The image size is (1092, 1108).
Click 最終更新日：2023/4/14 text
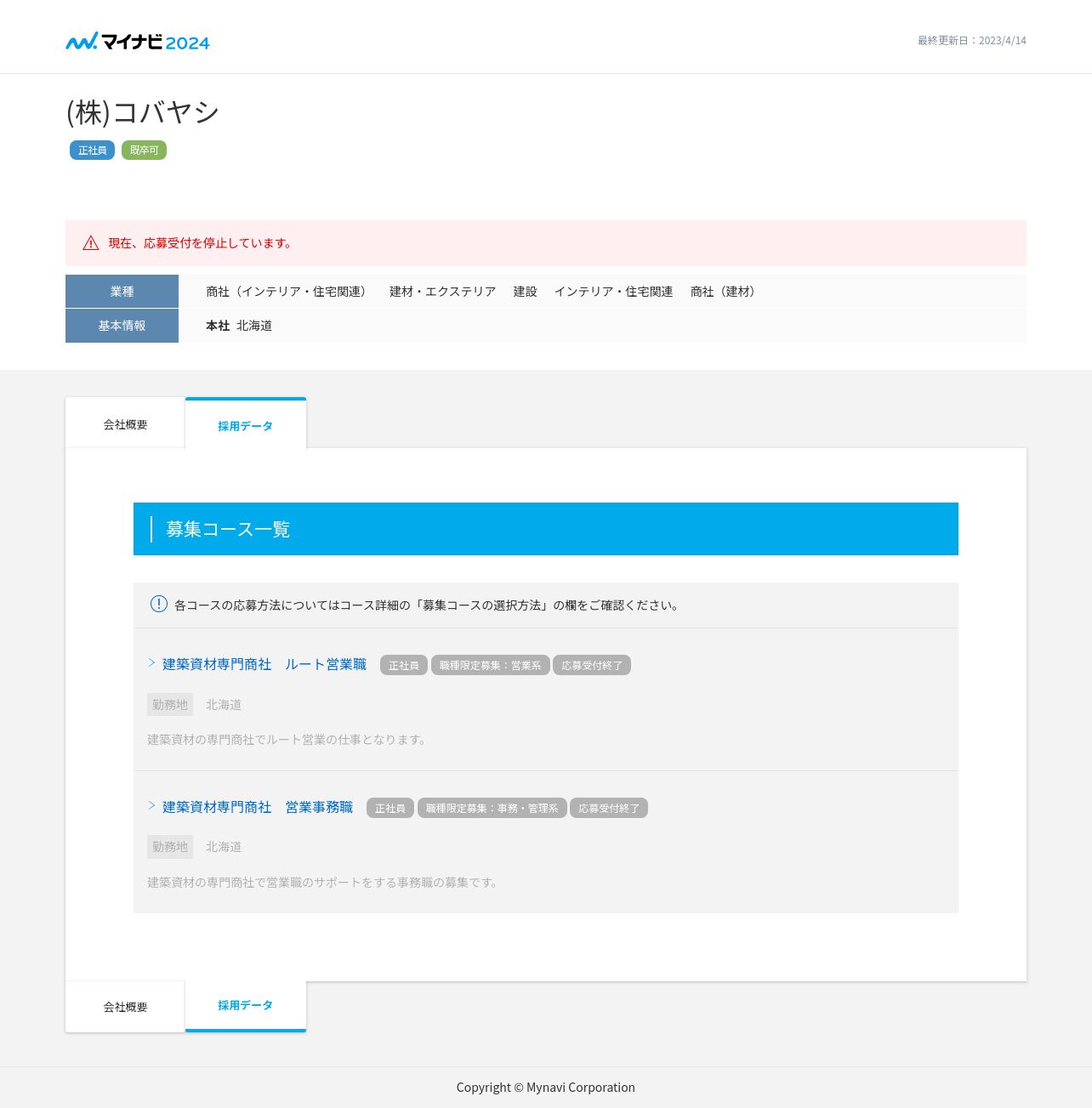971,41
